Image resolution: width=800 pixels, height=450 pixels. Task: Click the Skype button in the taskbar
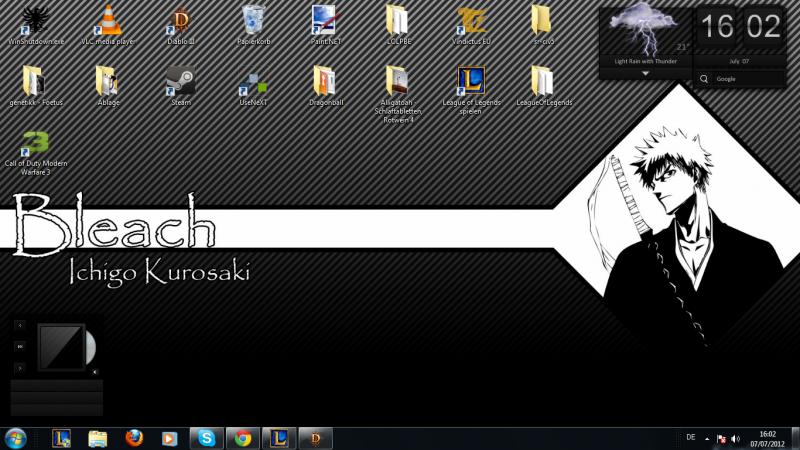[205, 438]
